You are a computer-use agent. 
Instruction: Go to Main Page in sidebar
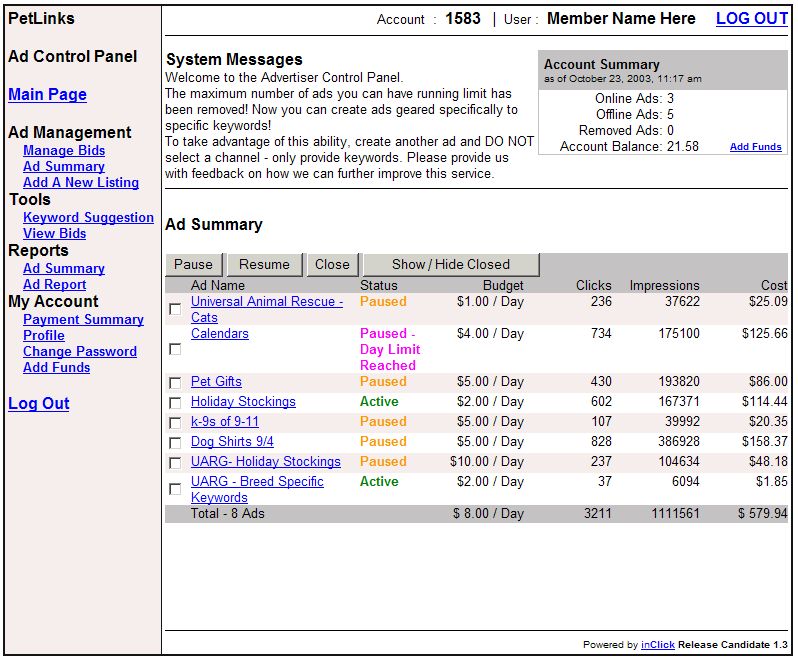pos(47,94)
